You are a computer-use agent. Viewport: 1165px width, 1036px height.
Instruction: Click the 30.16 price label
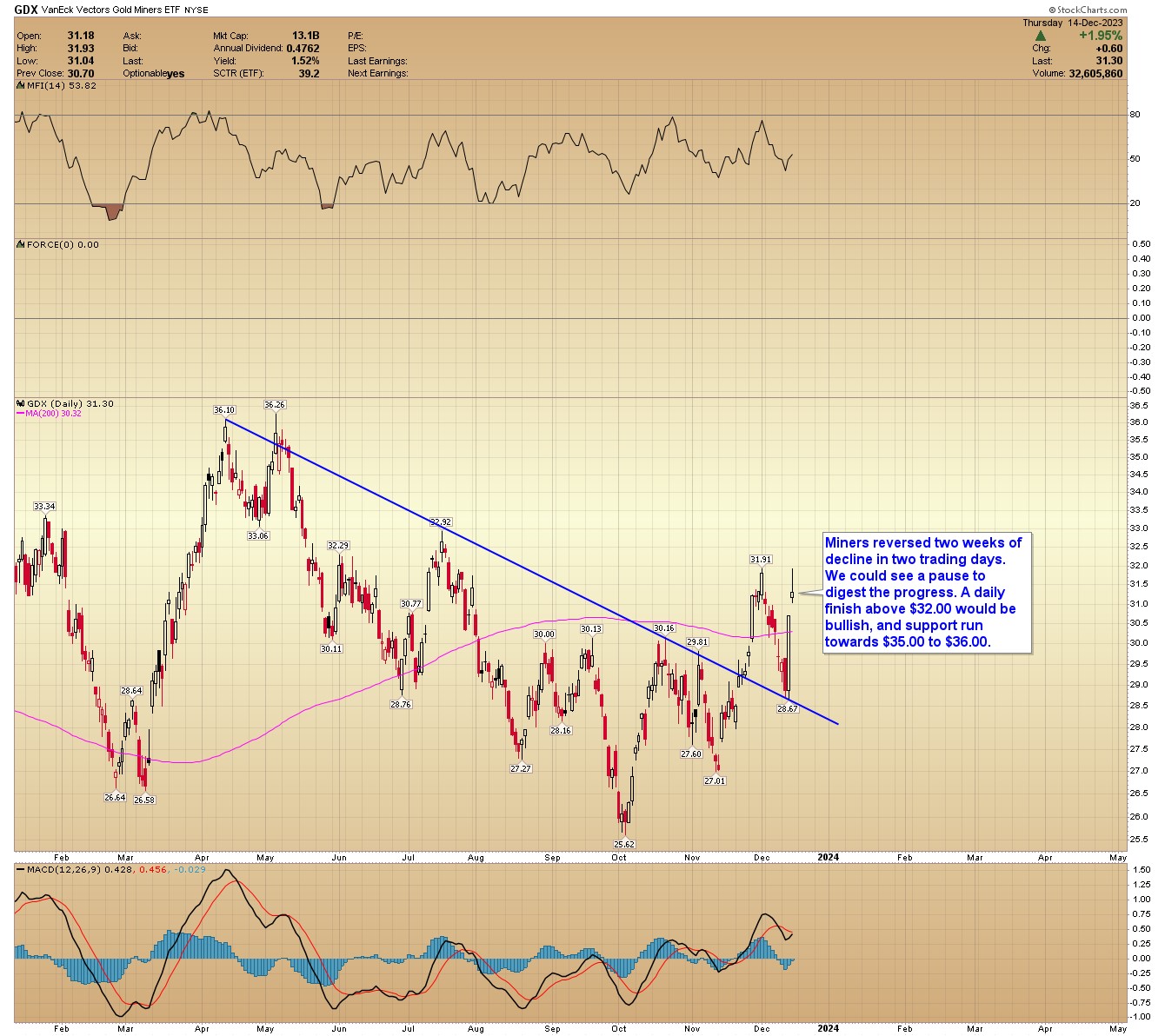[x=663, y=628]
